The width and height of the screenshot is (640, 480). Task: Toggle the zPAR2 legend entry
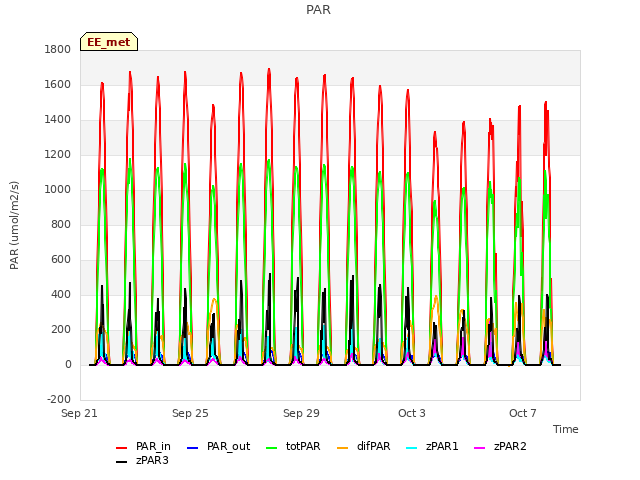coord(500,447)
